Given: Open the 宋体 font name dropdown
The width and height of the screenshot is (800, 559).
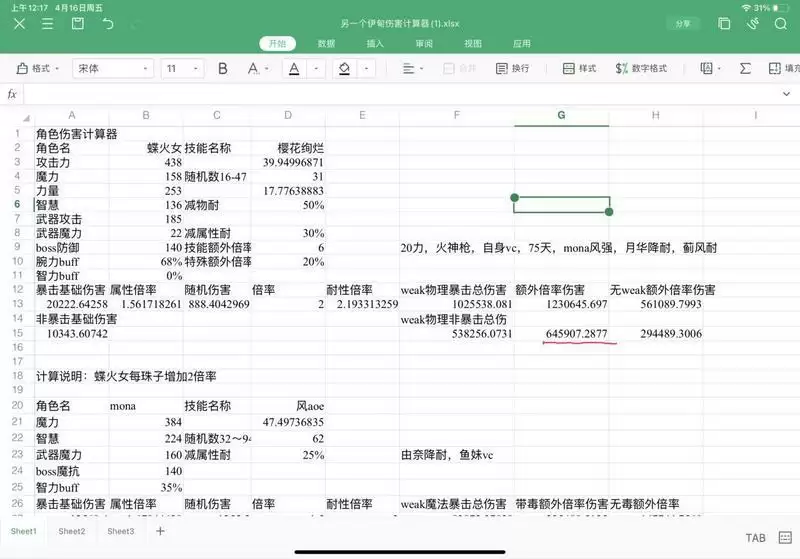Looking at the screenshot, I should (113, 68).
